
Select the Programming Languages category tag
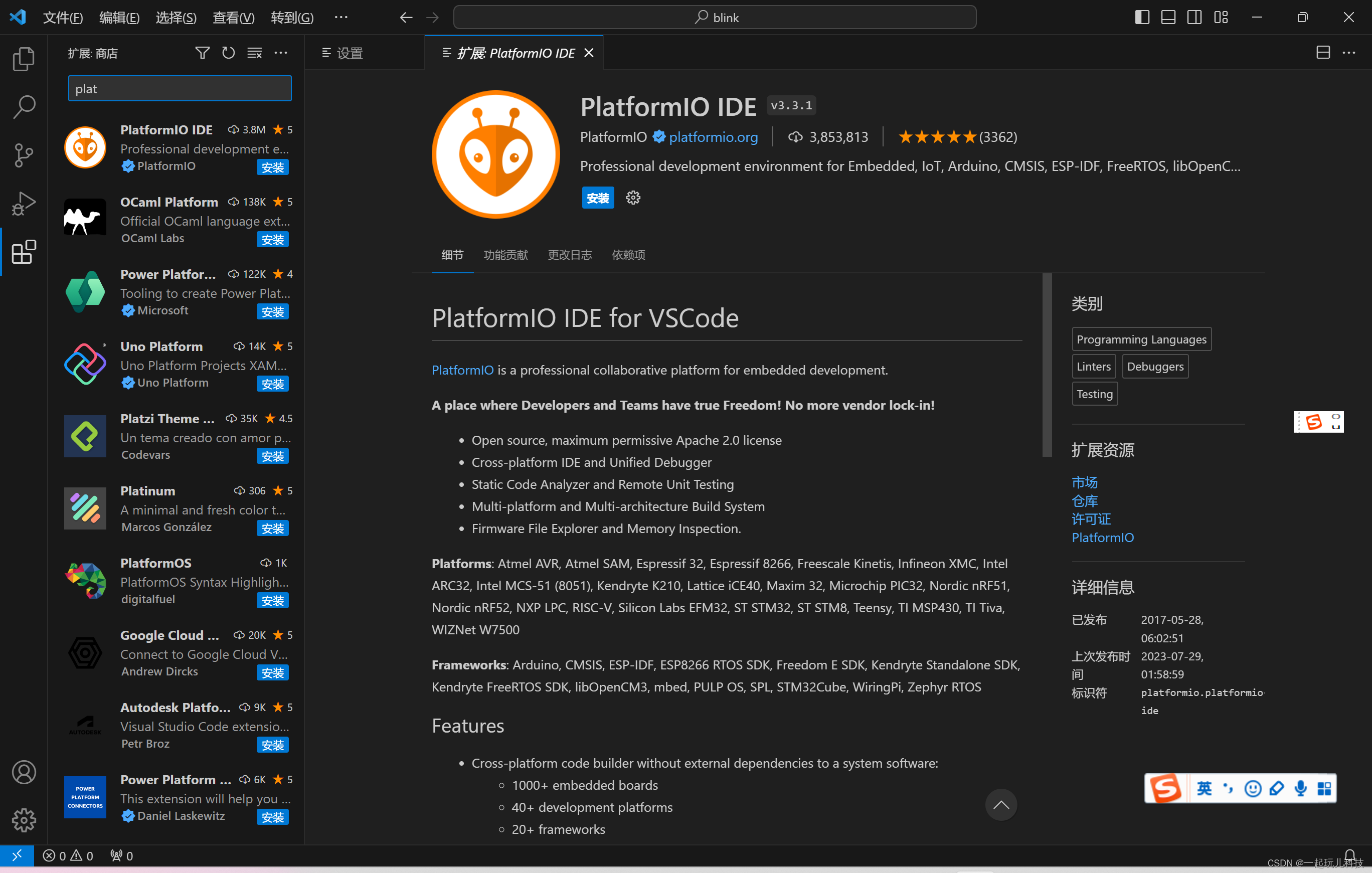(x=1141, y=339)
